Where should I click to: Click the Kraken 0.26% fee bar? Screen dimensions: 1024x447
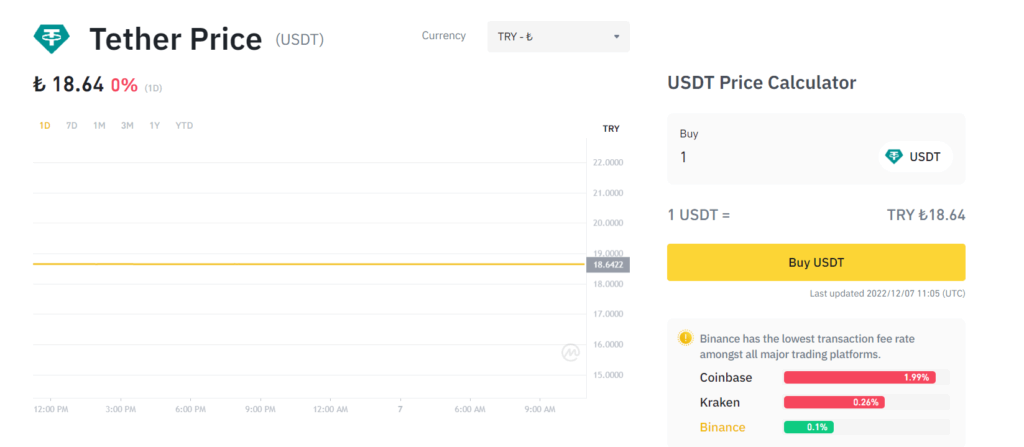click(x=834, y=403)
